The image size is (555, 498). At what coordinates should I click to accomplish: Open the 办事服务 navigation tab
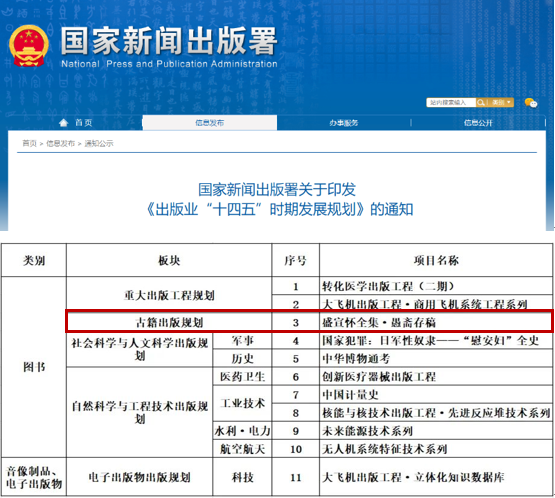(x=343, y=122)
